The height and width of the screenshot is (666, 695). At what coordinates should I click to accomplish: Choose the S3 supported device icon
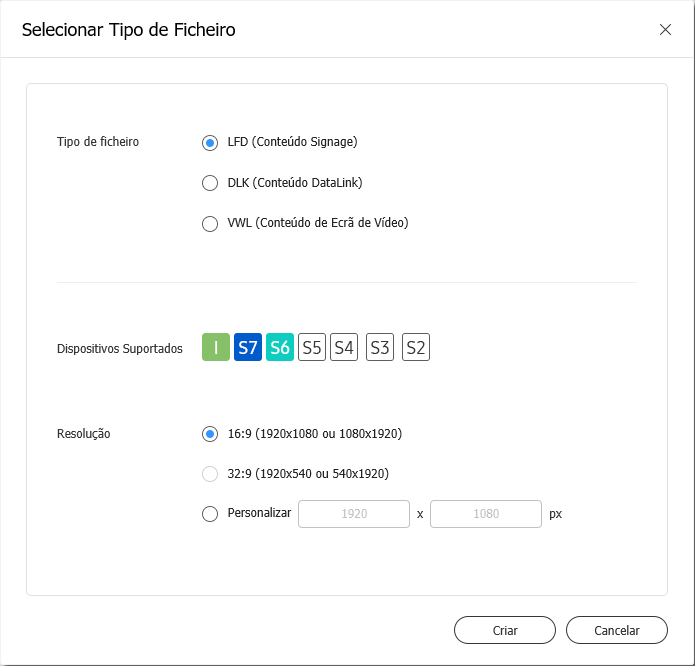click(x=380, y=347)
